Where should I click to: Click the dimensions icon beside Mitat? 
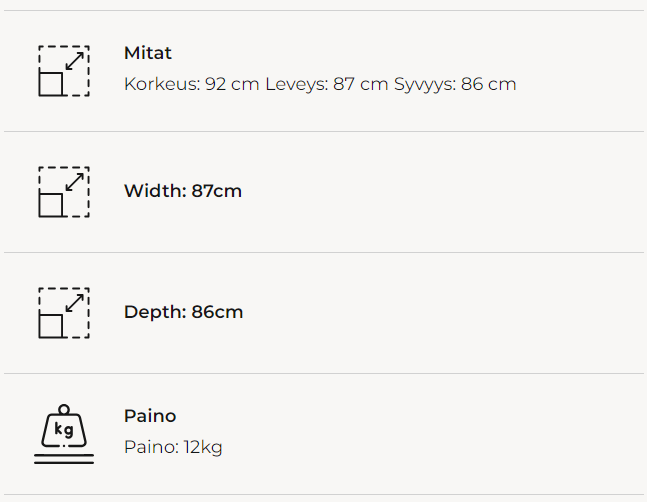coord(64,71)
